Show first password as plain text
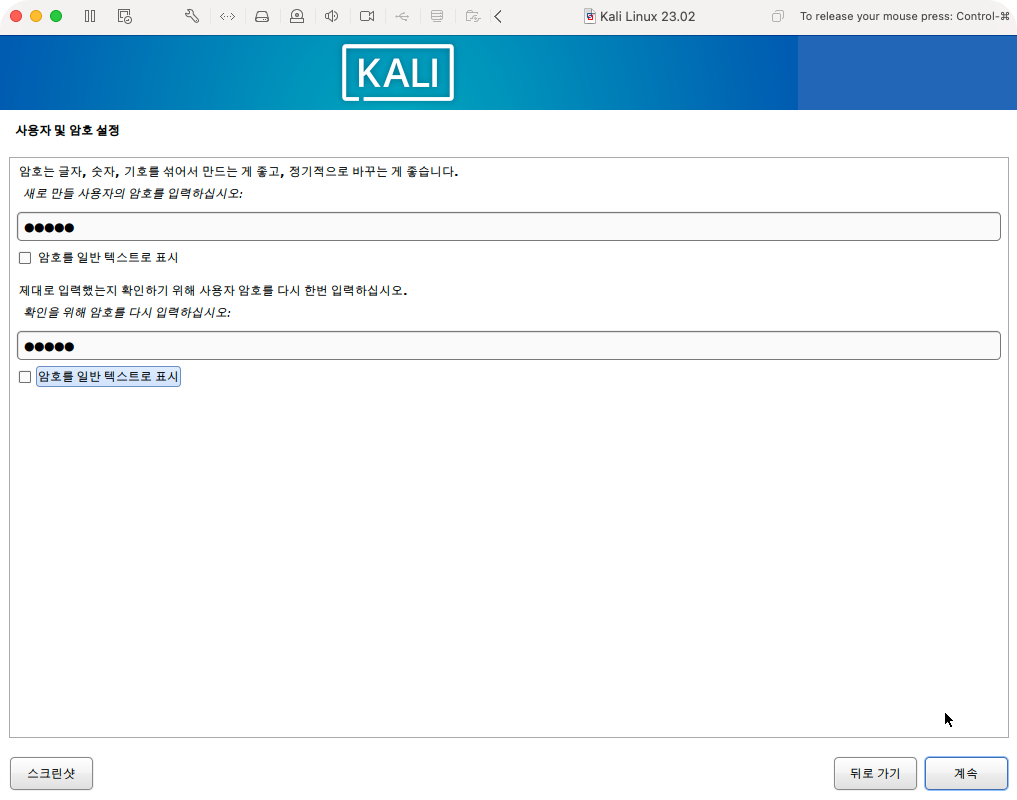Image resolution: width=1017 pixels, height=800 pixels. pyautogui.click(x=25, y=258)
